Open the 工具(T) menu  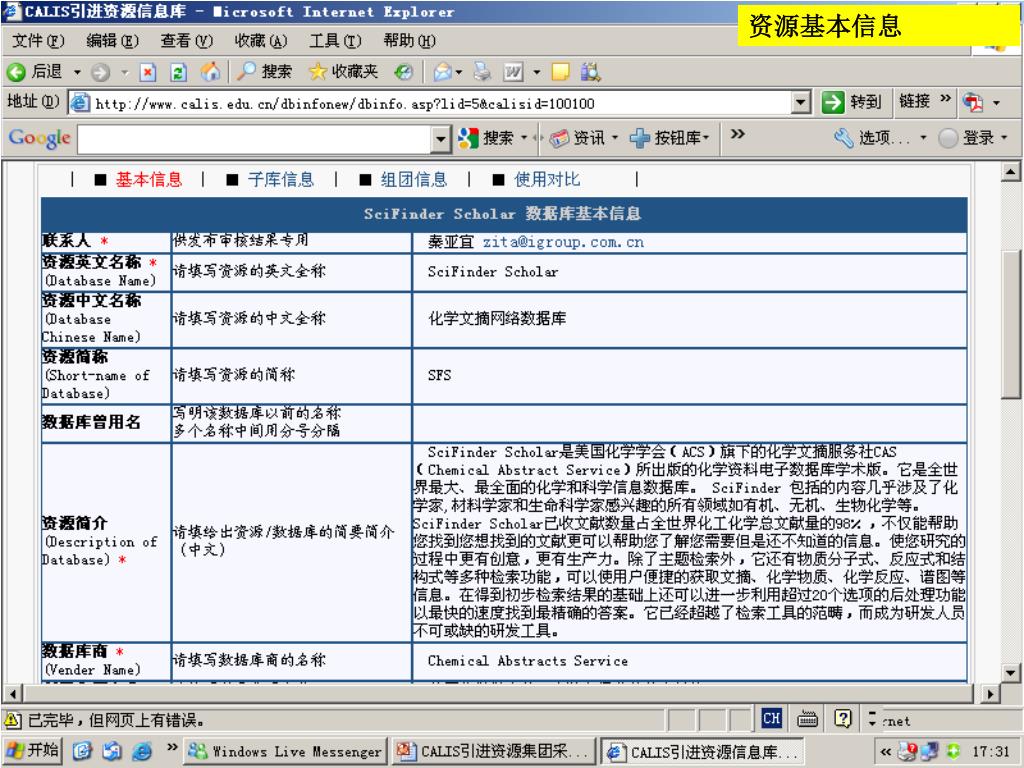coord(335,40)
